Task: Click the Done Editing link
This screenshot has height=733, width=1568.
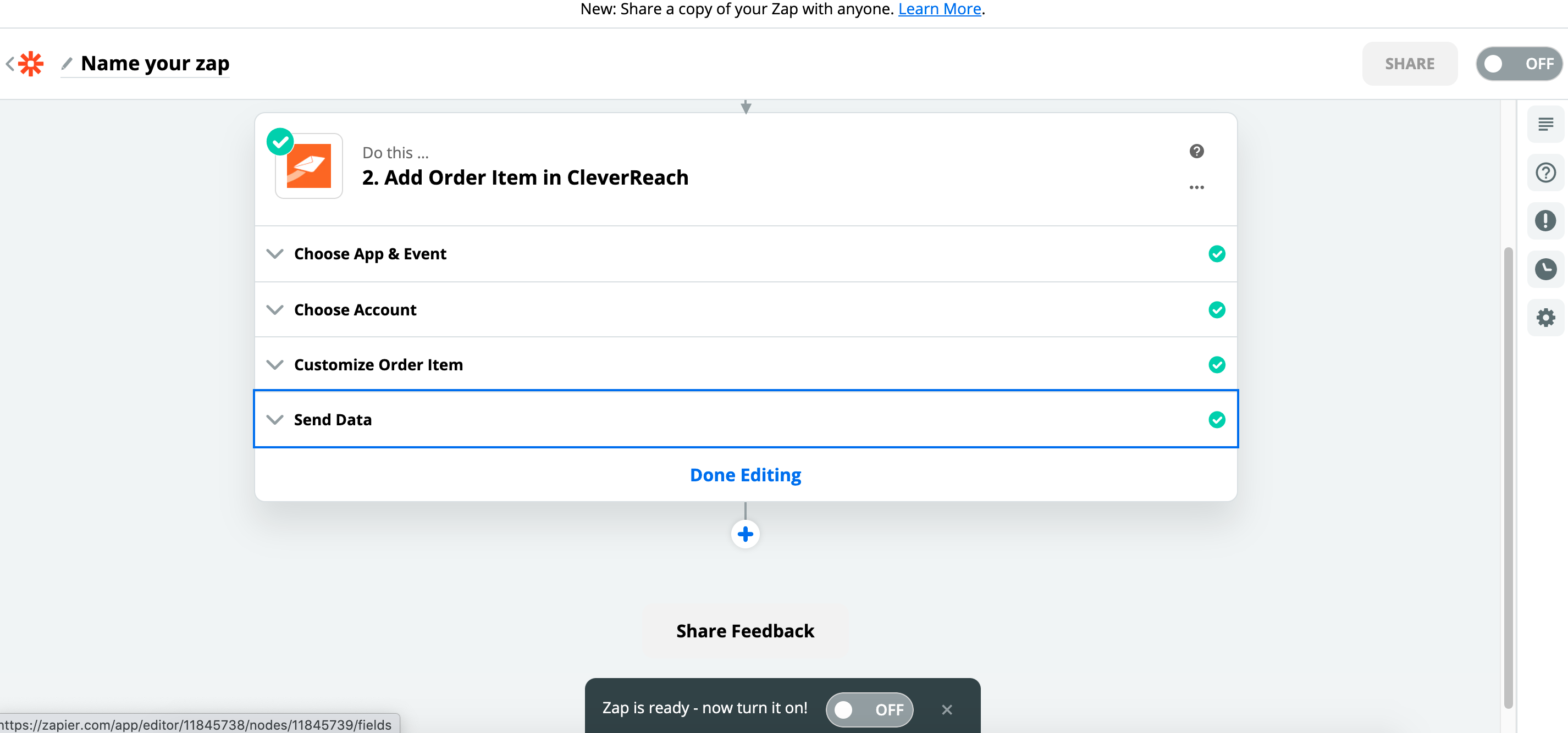Action: tap(745, 475)
